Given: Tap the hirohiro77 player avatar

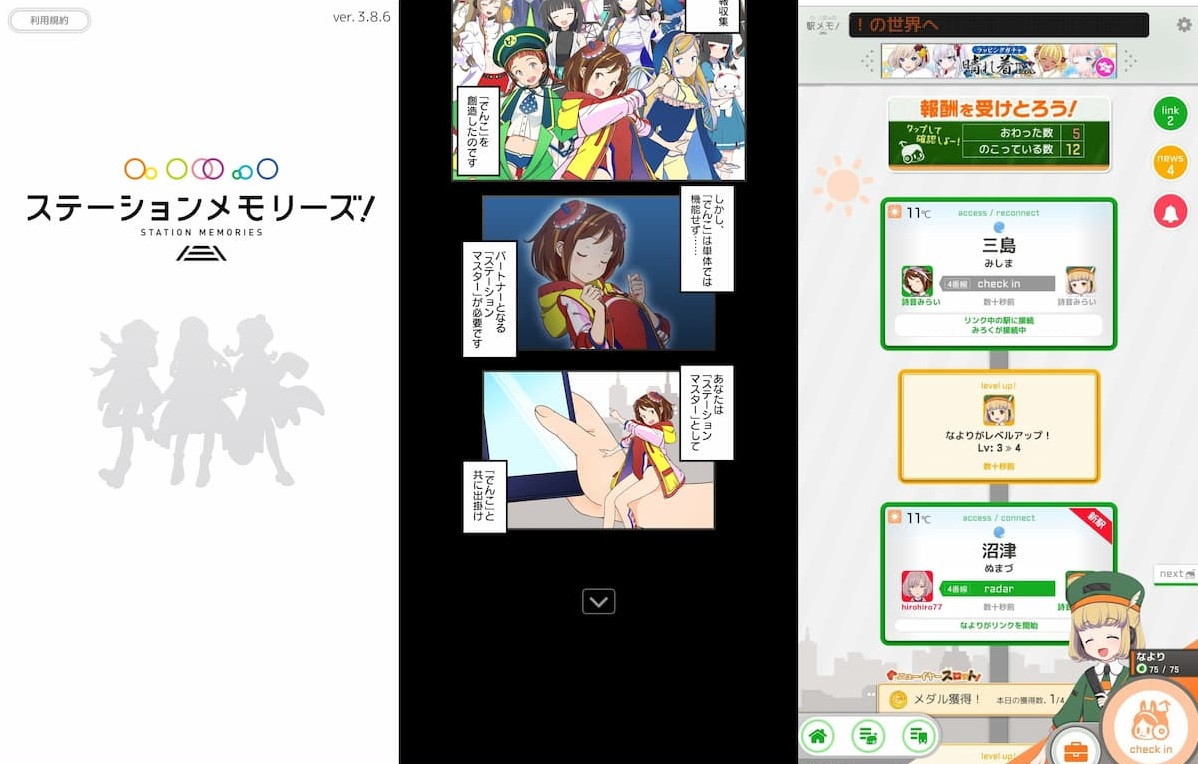Looking at the screenshot, I should [917, 586].
